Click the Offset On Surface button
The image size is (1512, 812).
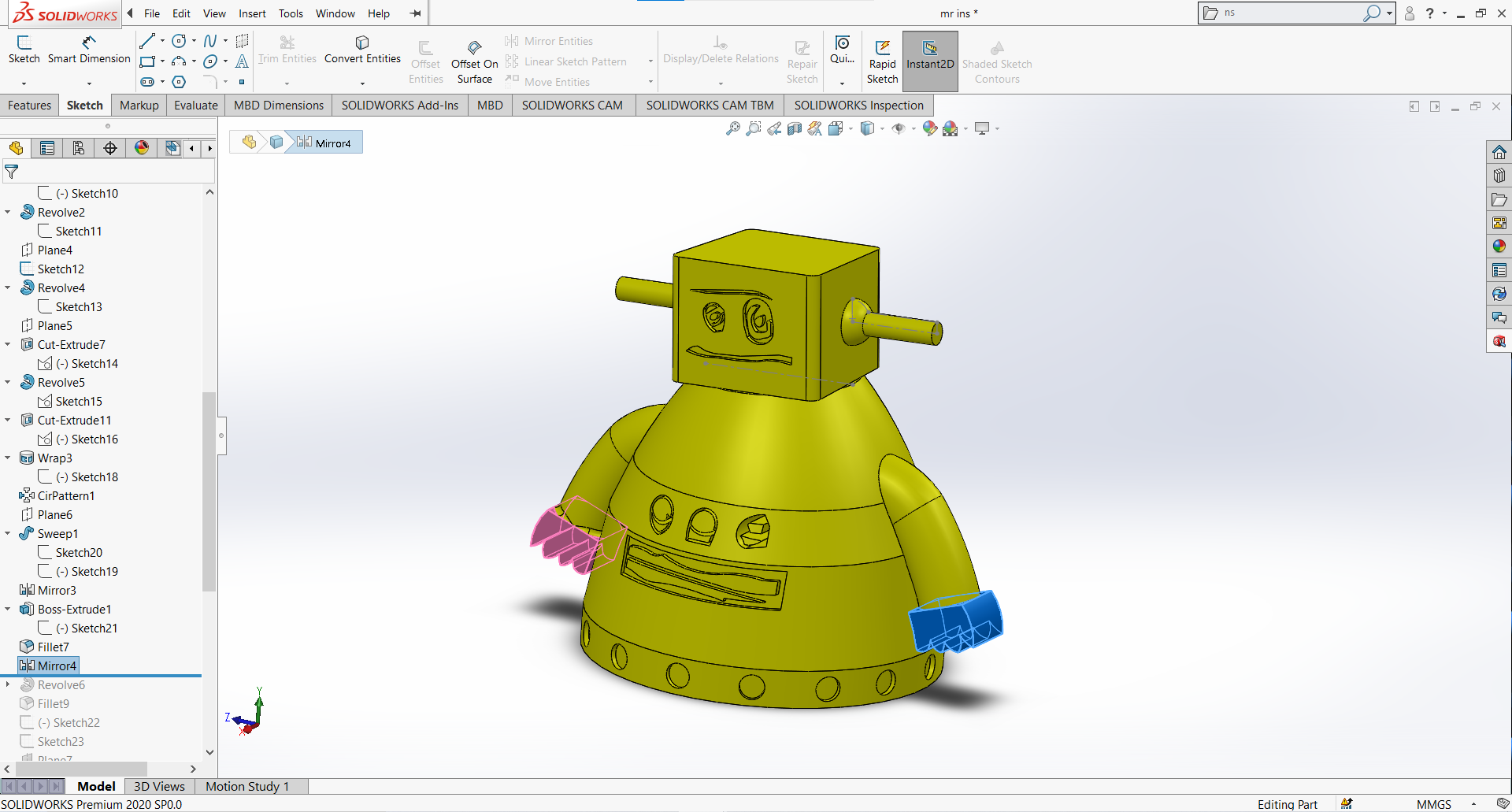(474, 61)
